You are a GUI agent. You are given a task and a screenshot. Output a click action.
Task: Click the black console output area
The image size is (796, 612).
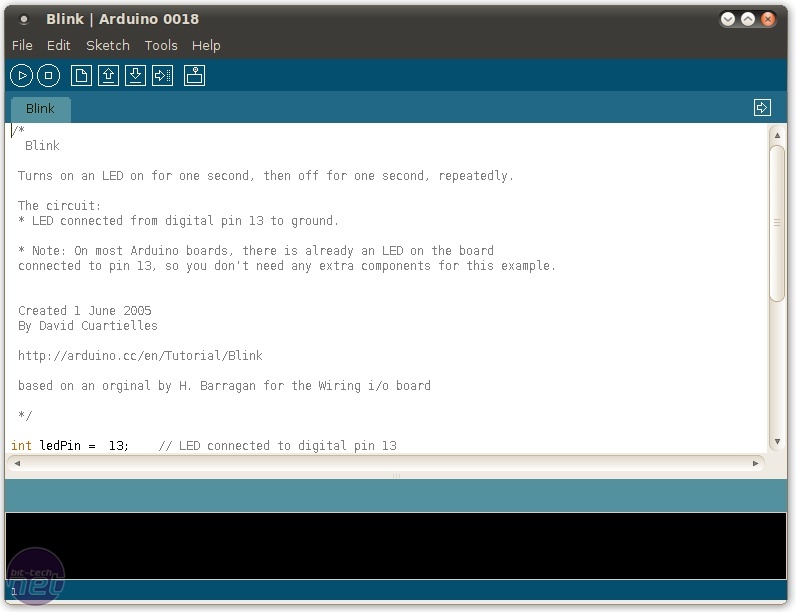click(396, 546)
